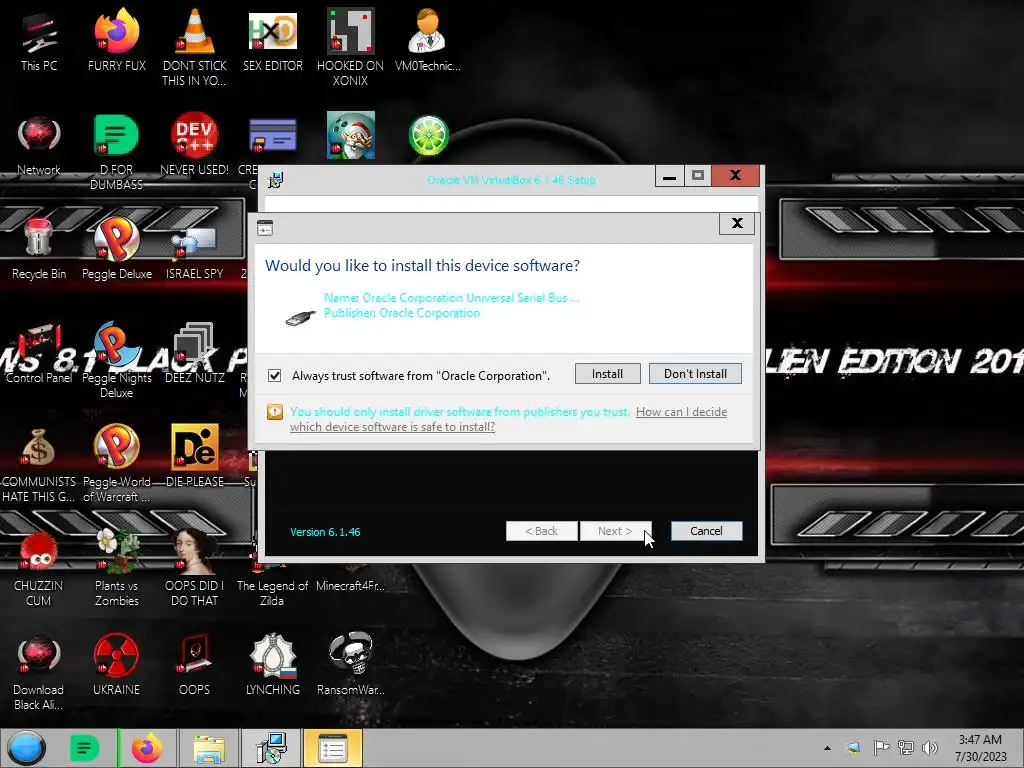Open the Santa Claus game icon
Image resolution: width=1024 pixels, height=768 pixels.
[x=351, y=136]
